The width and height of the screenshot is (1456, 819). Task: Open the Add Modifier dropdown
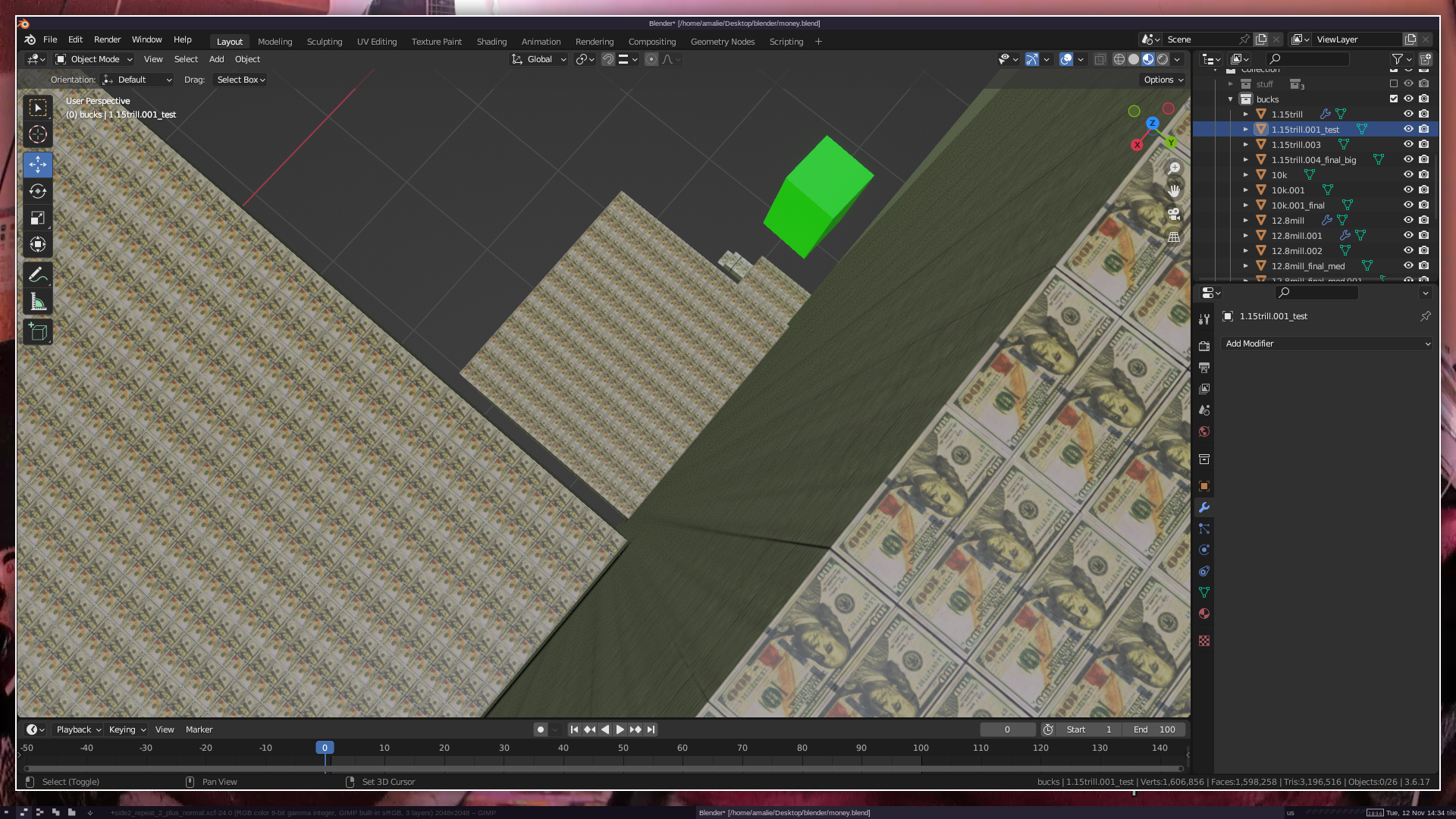click(1327, 344)
